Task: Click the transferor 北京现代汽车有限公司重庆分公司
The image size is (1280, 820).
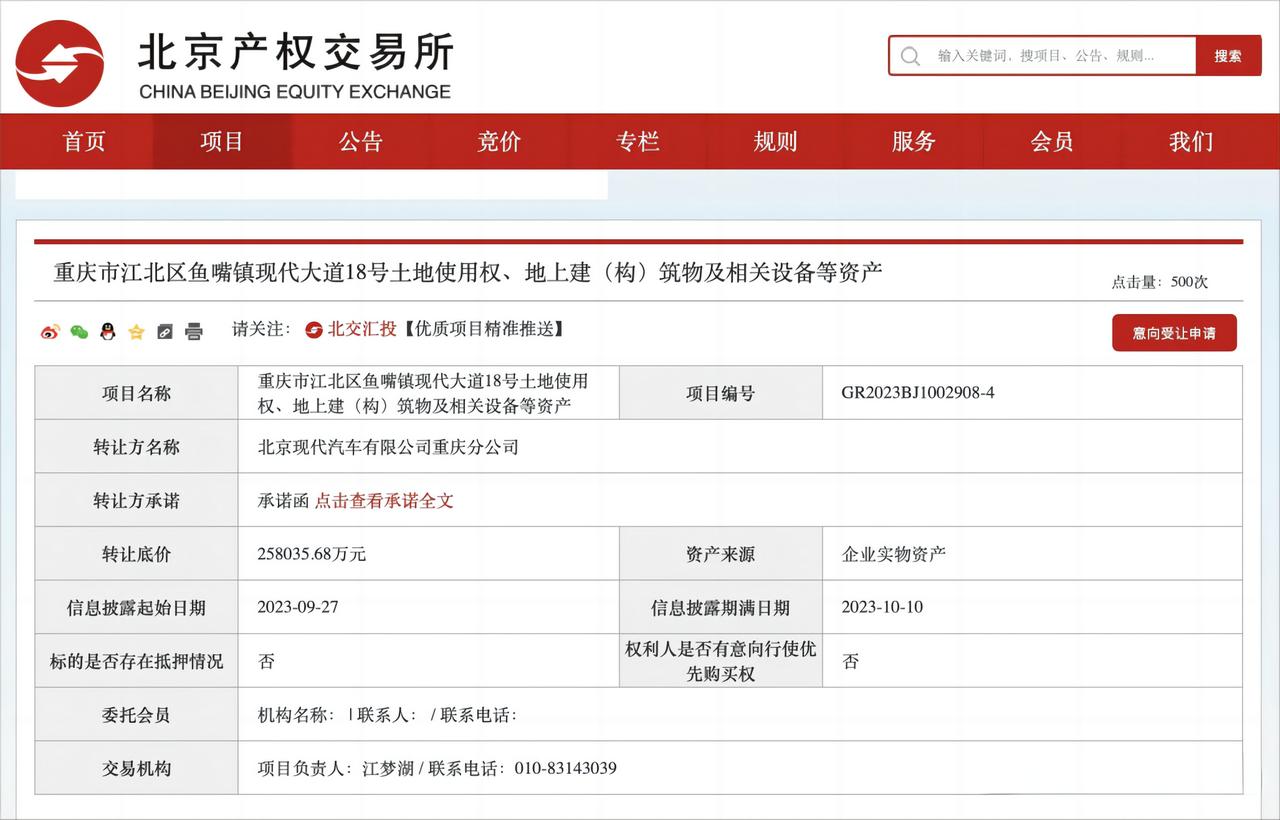Action: pyautogui.click(x=388, y=447)
